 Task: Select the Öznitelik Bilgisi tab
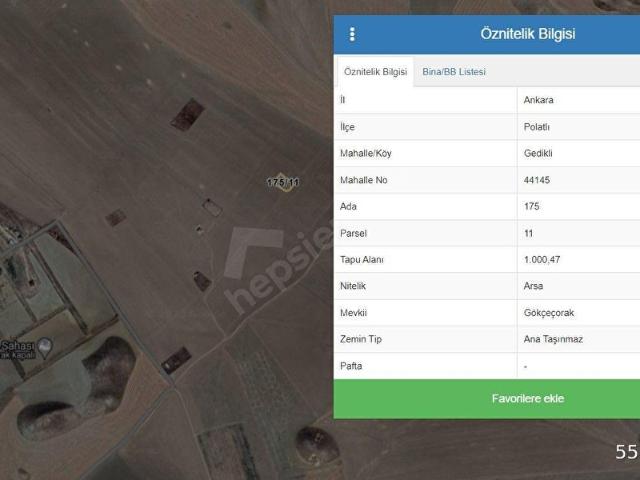point(376,72)
